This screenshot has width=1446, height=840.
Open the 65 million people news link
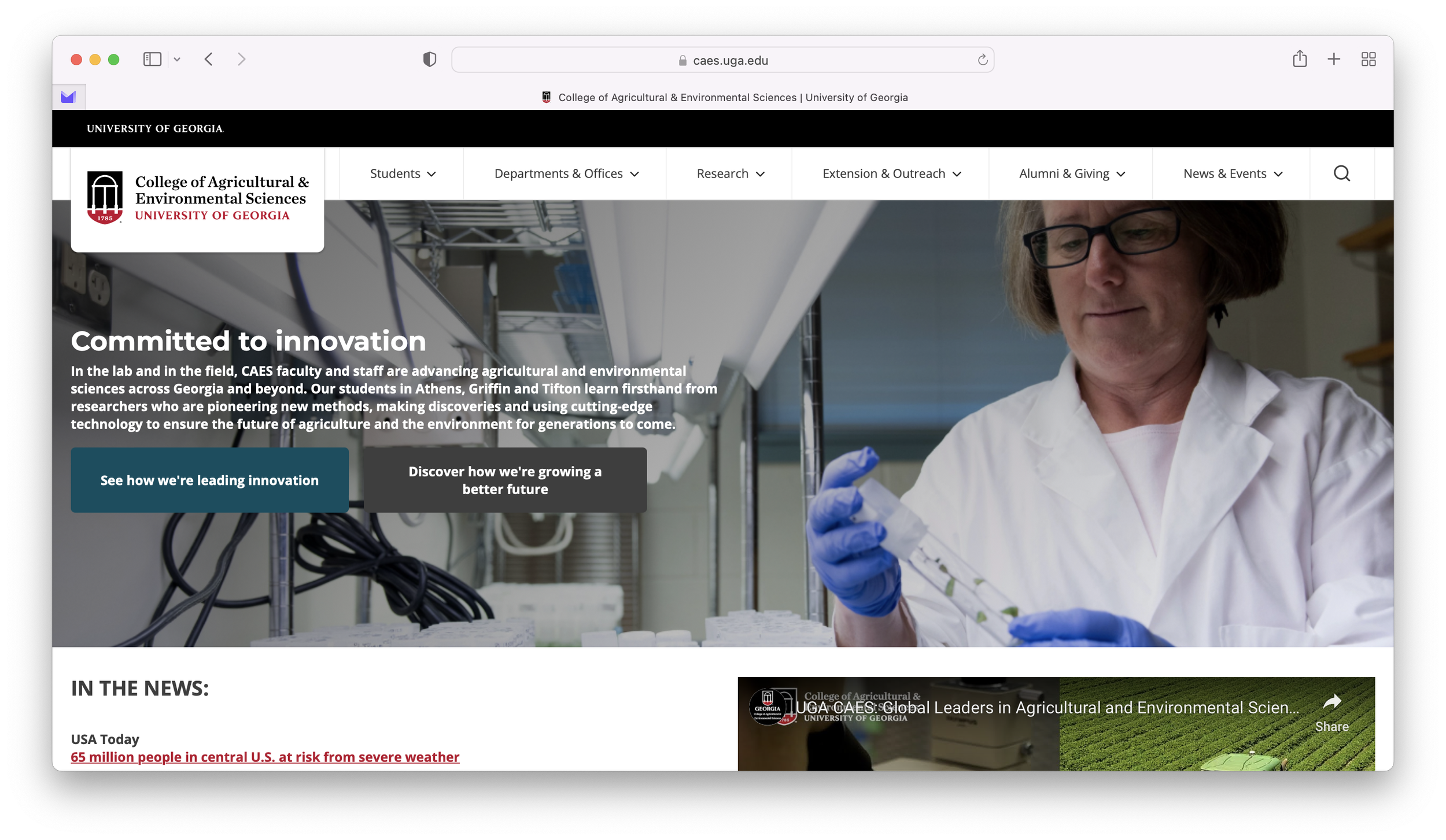(x=265, y=757)
